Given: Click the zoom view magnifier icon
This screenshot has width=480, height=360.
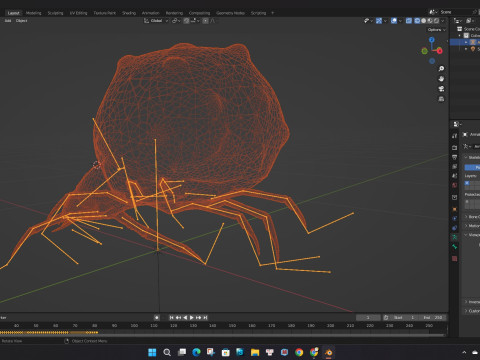Looking at the screenshot, I should (441, 69).
